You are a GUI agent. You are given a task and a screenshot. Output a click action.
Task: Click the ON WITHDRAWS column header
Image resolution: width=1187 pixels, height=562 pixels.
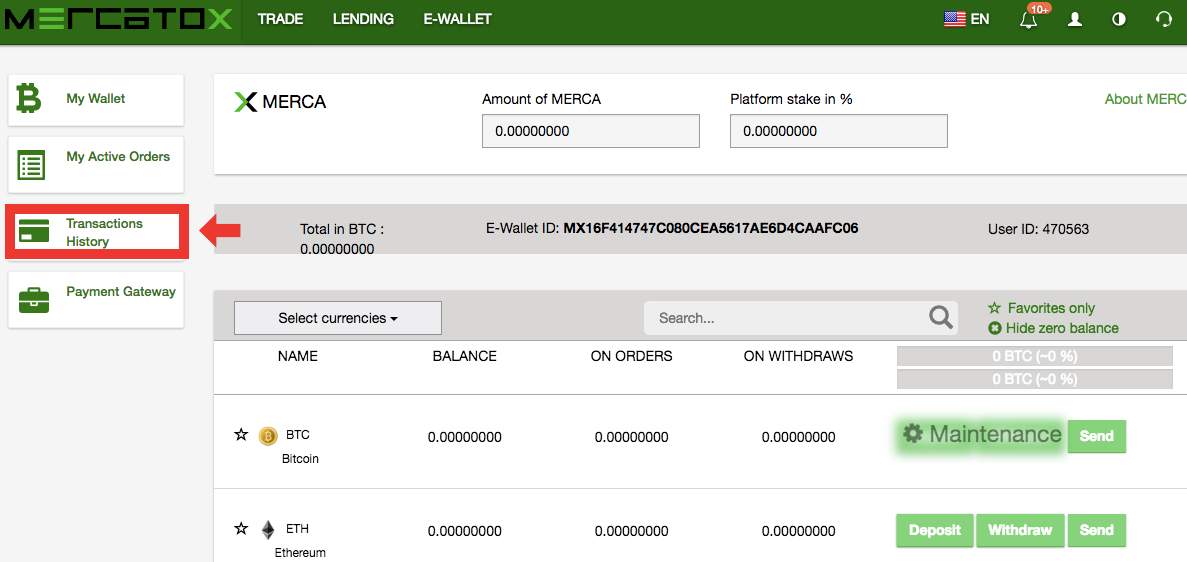tap(799, 356)
